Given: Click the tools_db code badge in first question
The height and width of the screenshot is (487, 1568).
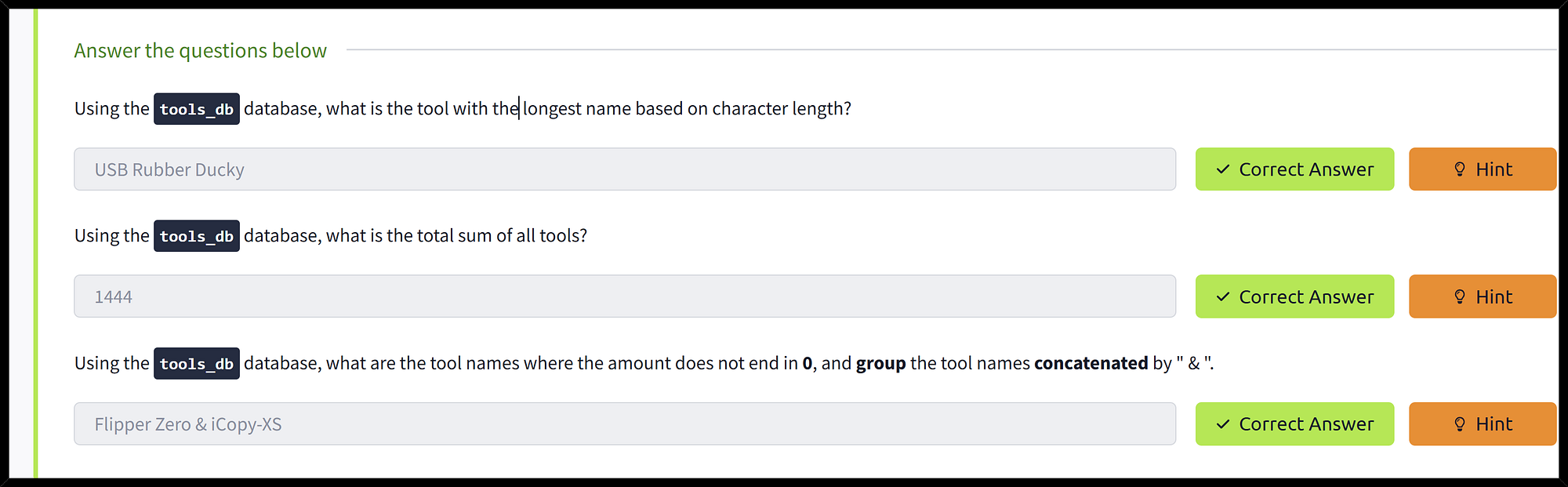Looking at the screenshot, I should 197,109.
